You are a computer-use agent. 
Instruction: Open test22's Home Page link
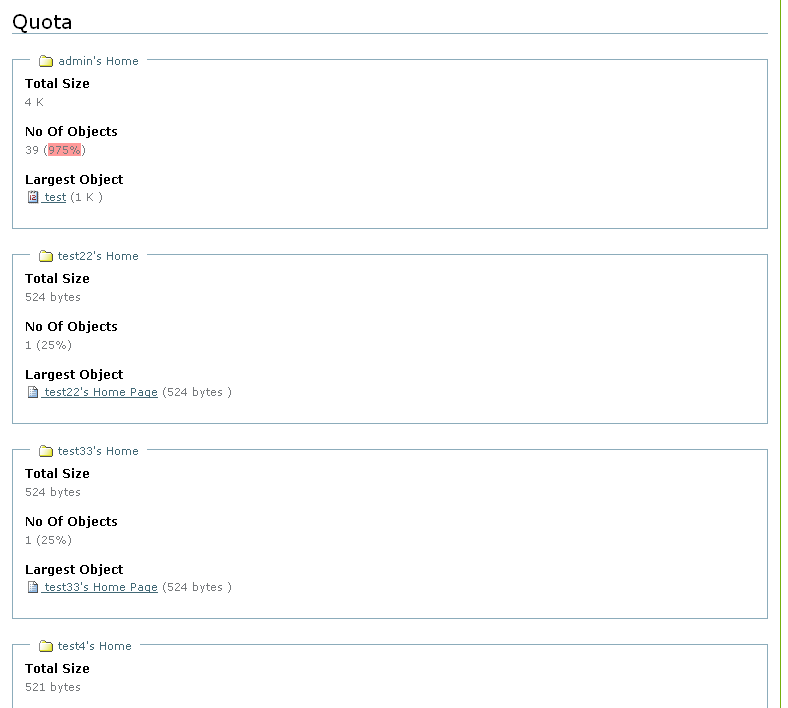click(100, 393)
